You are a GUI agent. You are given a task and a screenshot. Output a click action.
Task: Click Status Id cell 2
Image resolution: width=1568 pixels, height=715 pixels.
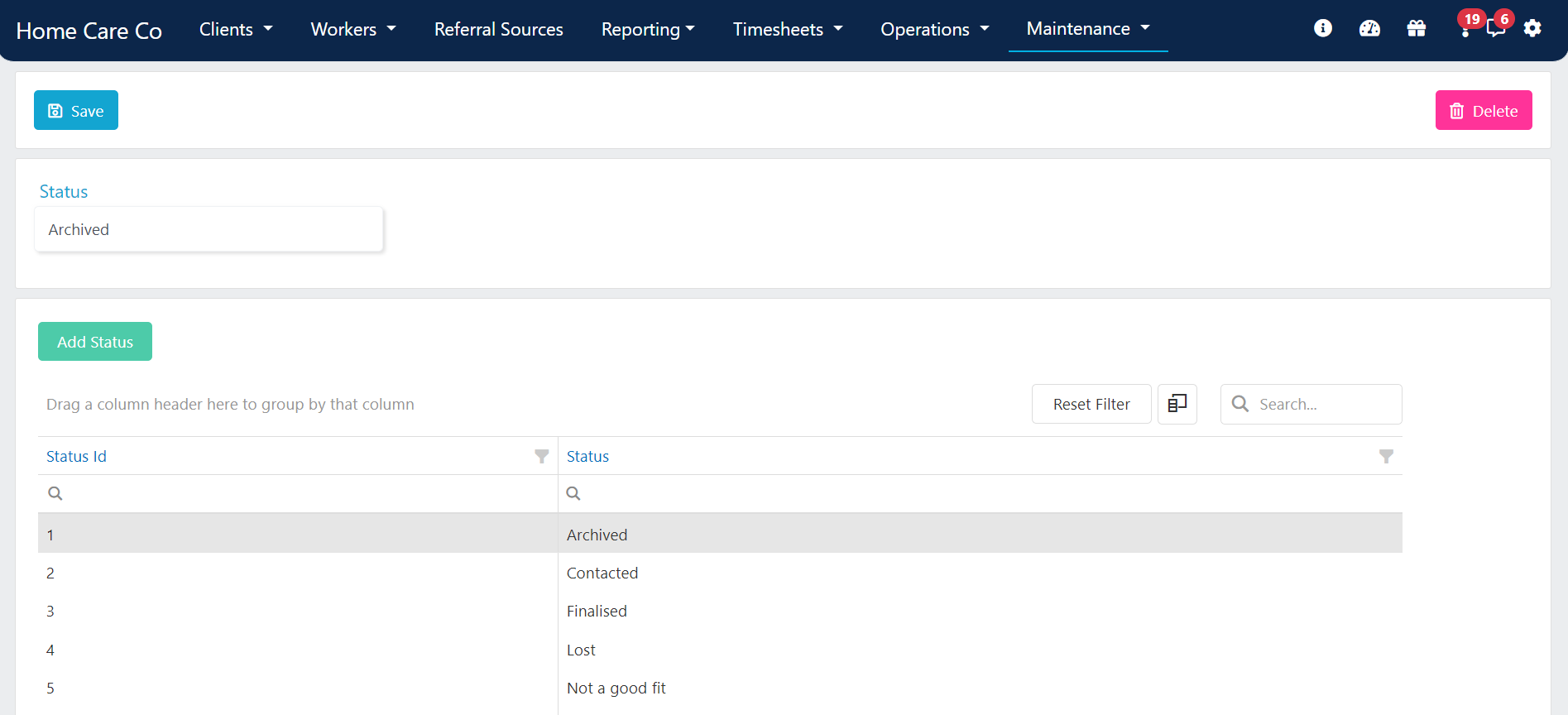tap(298, 573)
